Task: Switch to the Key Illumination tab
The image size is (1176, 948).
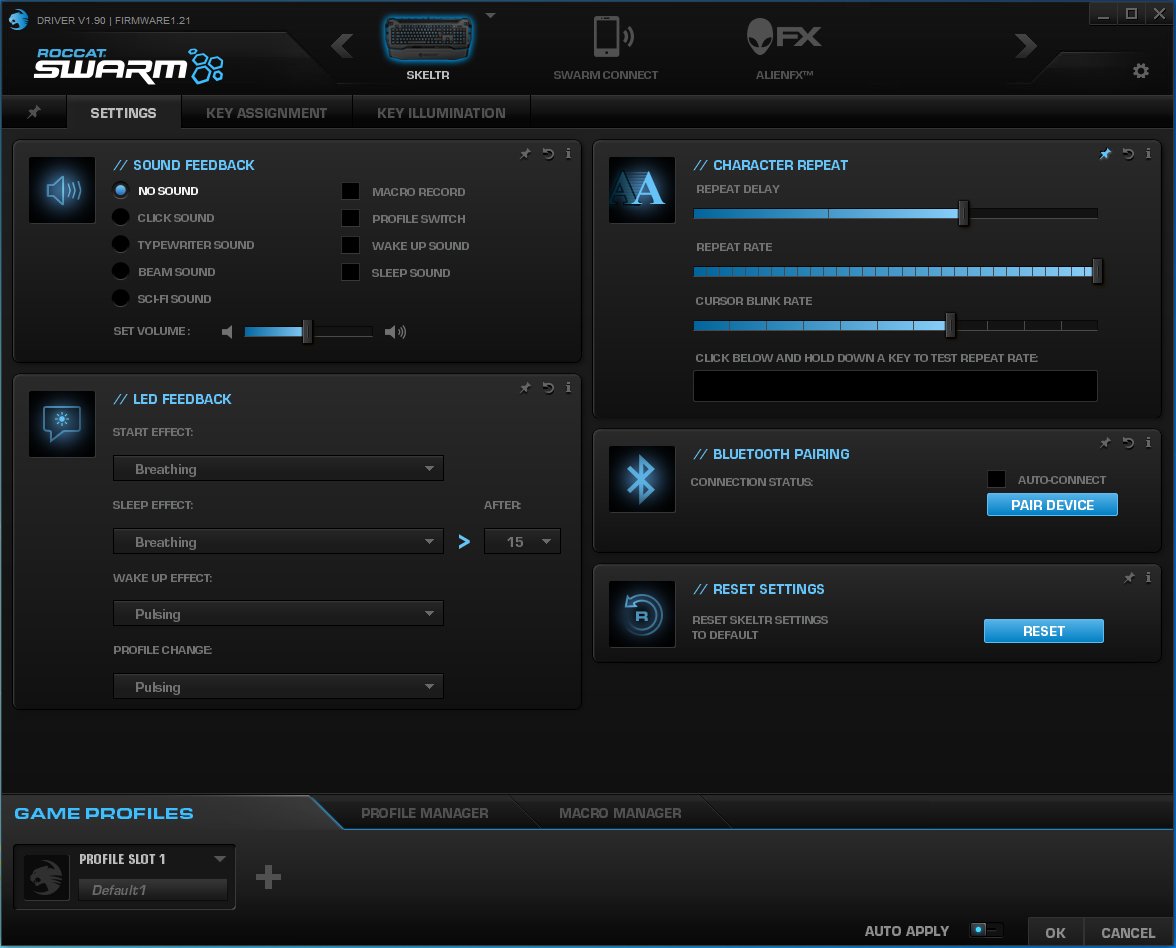Action: pyautogui.click(x=441, y=113)
